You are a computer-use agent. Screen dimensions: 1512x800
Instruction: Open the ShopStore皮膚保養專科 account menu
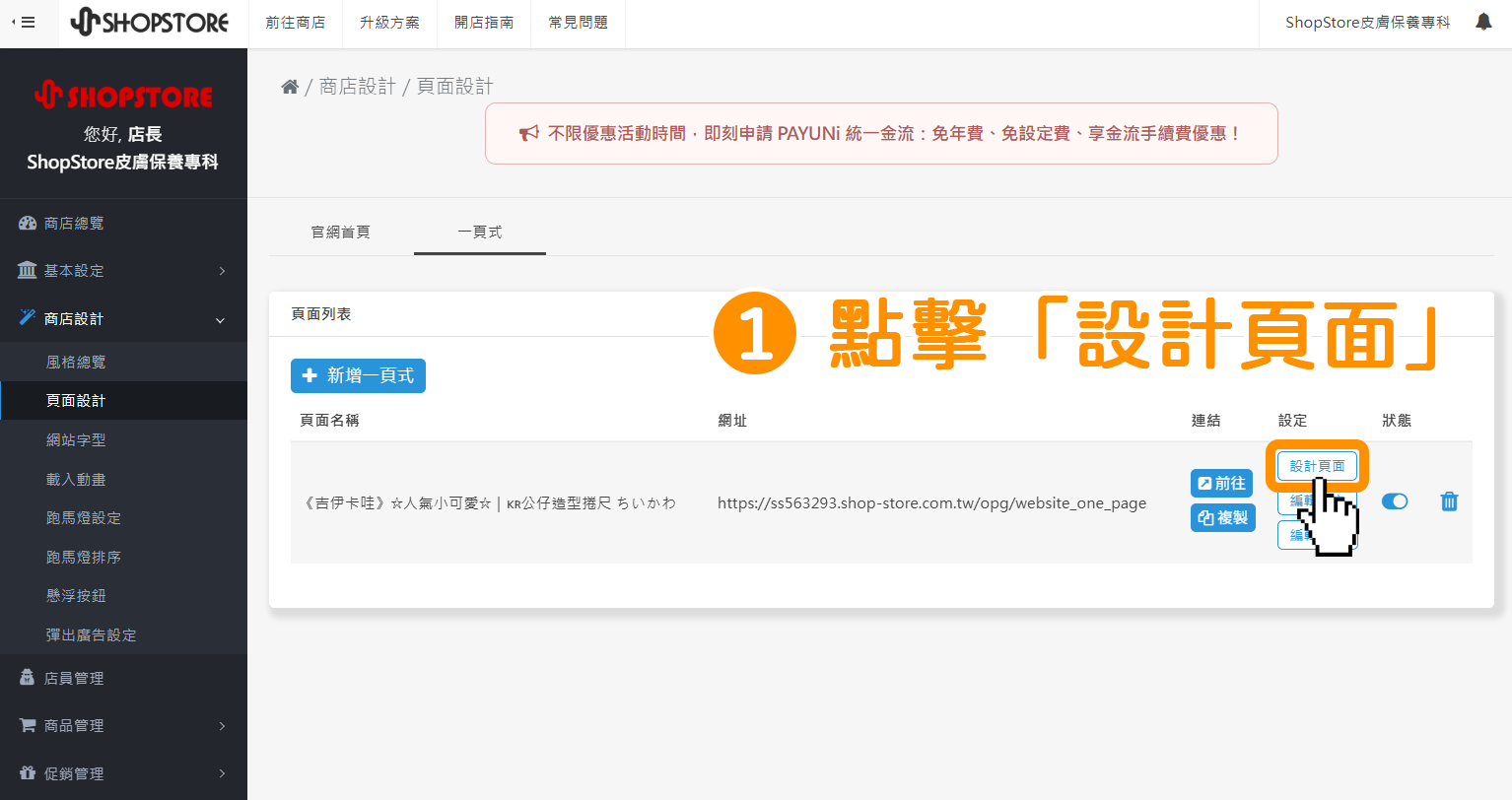click(x=1368, y=23)
